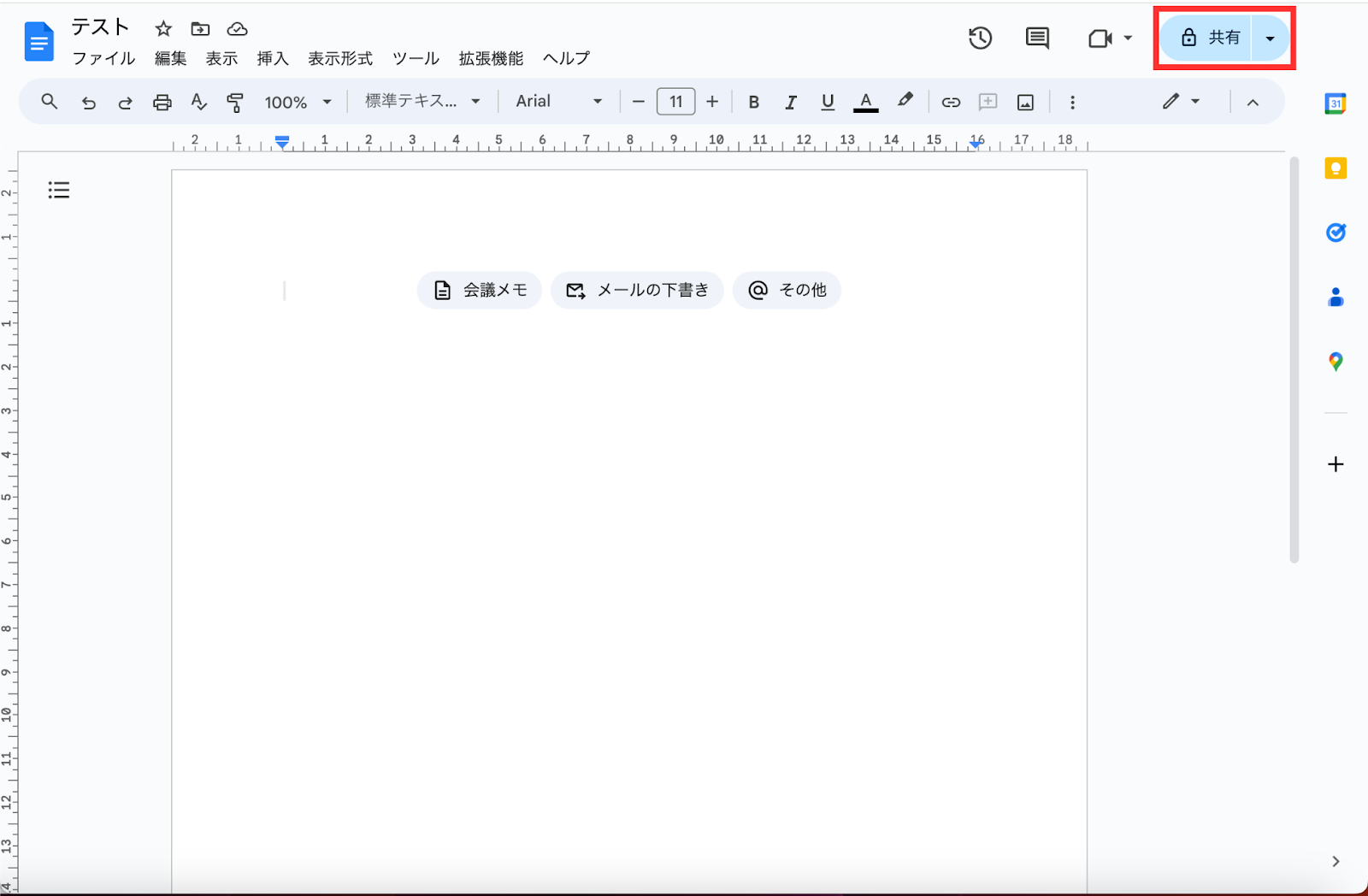Click the document title テスト

(100, 28)
